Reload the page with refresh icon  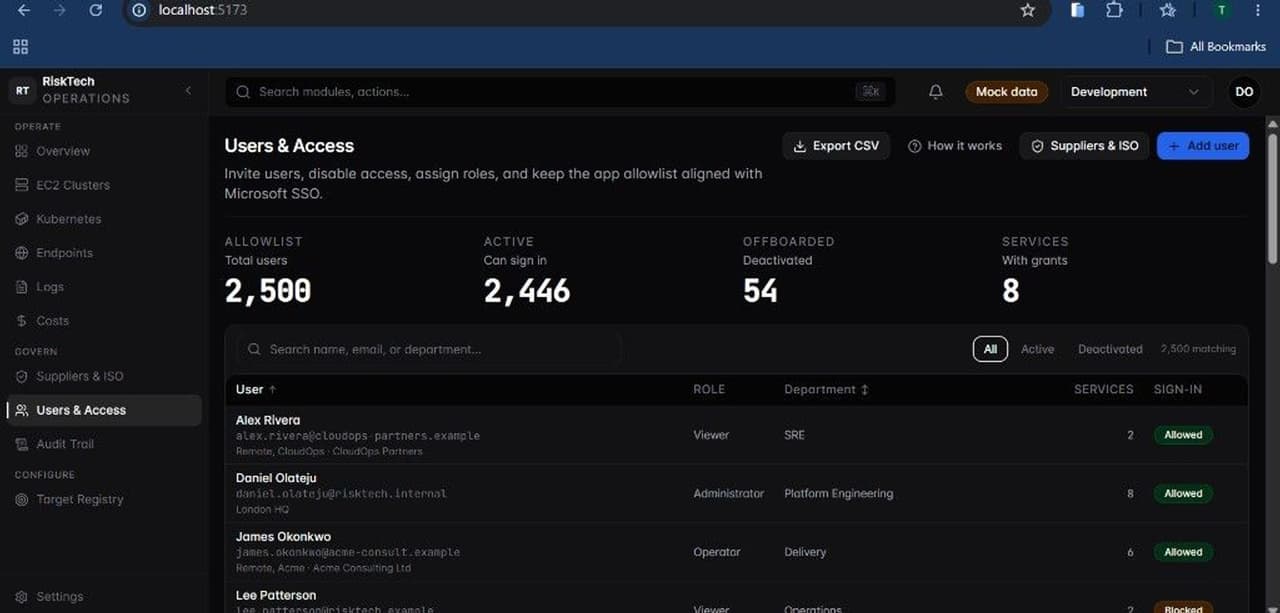[96, 10]
